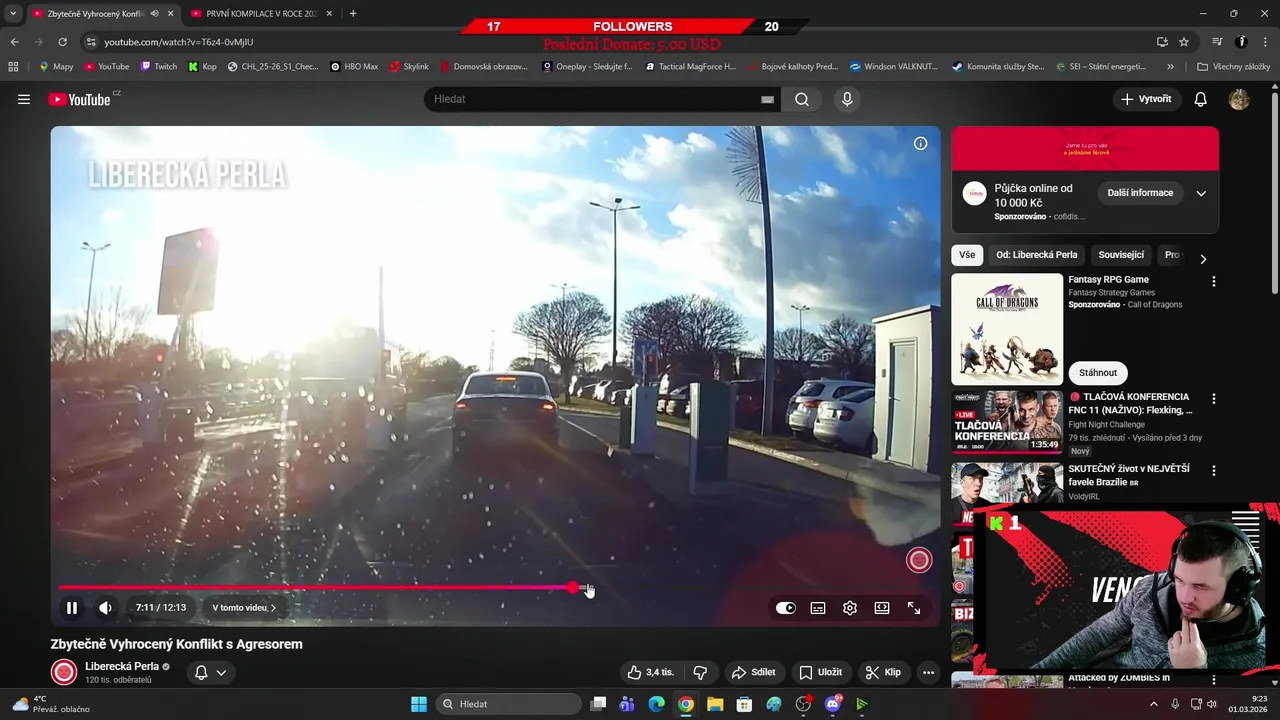
Task: Click the search magnifier button
Action: [802, 99]
